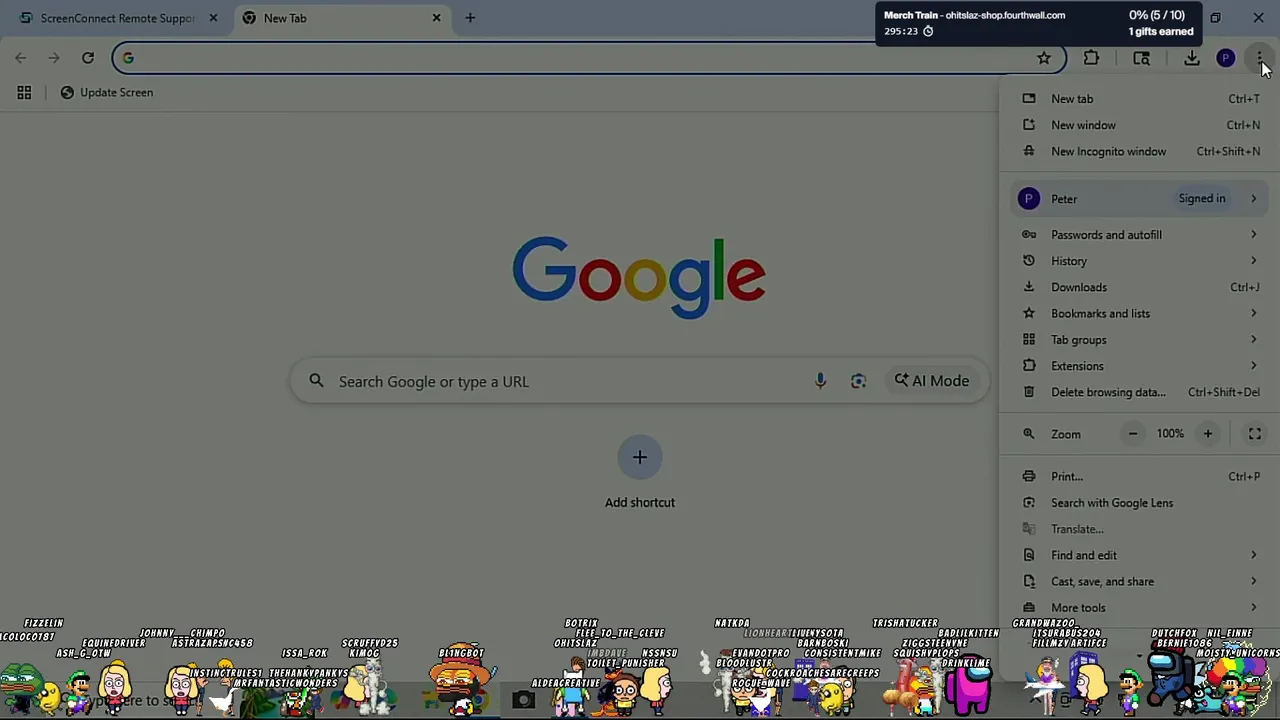Click the back navigation arrow
1280x720 pixels.
click(x=21, y=58)
